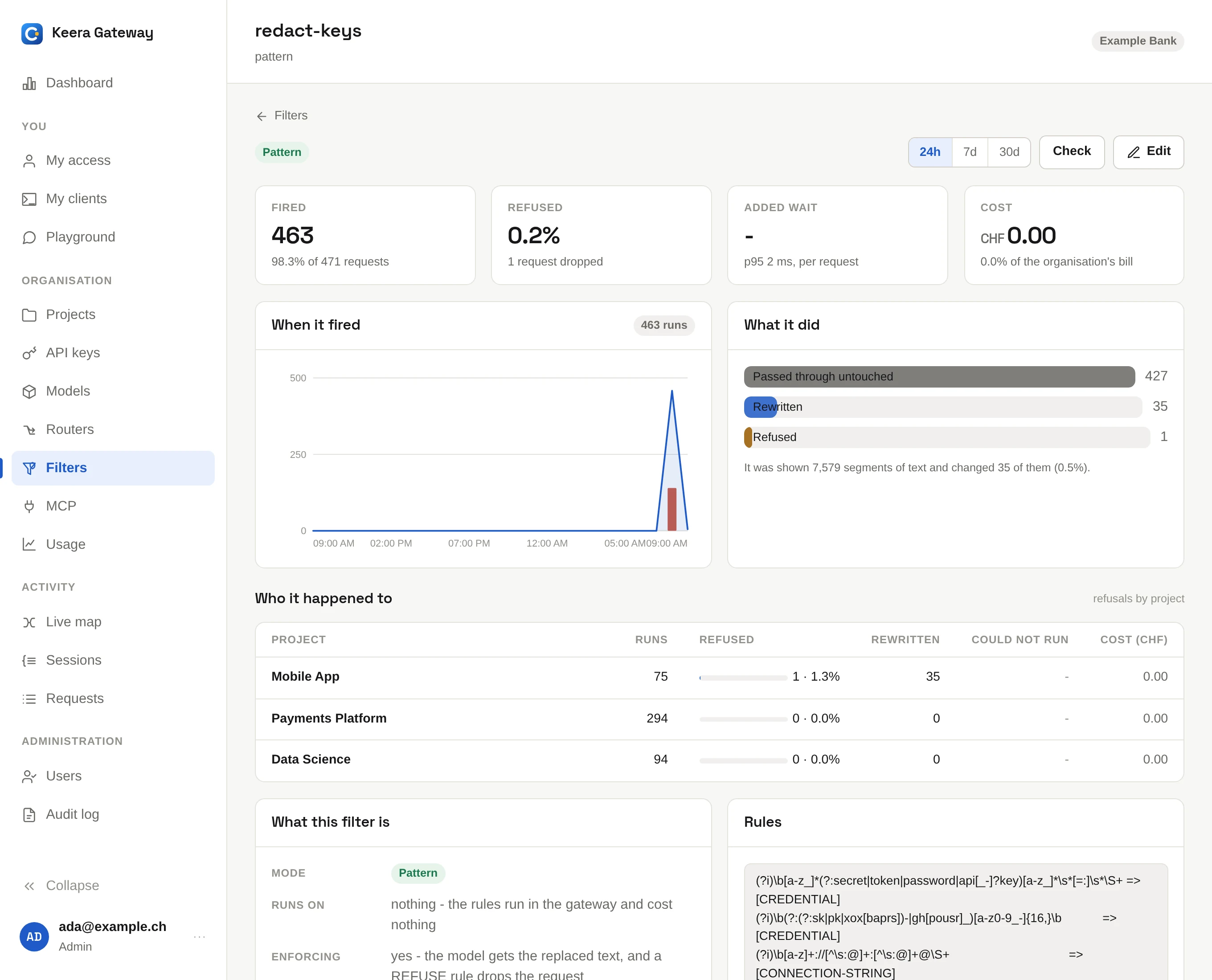Click the red bar in the fired chart

tap(672, 509)
